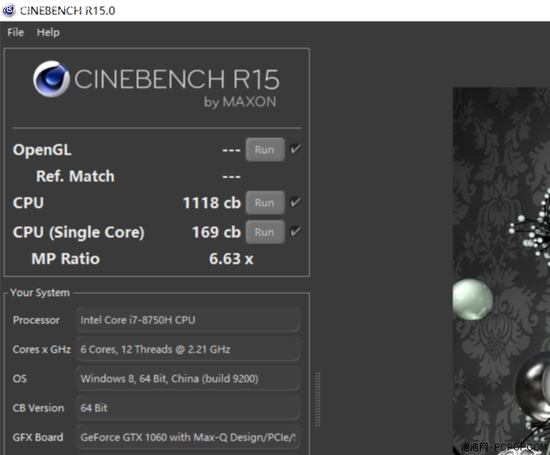The width and height of the screenshot is (550, 455).
Task: Click the dotted panel splitter handle
Action: tap(317, 399)
